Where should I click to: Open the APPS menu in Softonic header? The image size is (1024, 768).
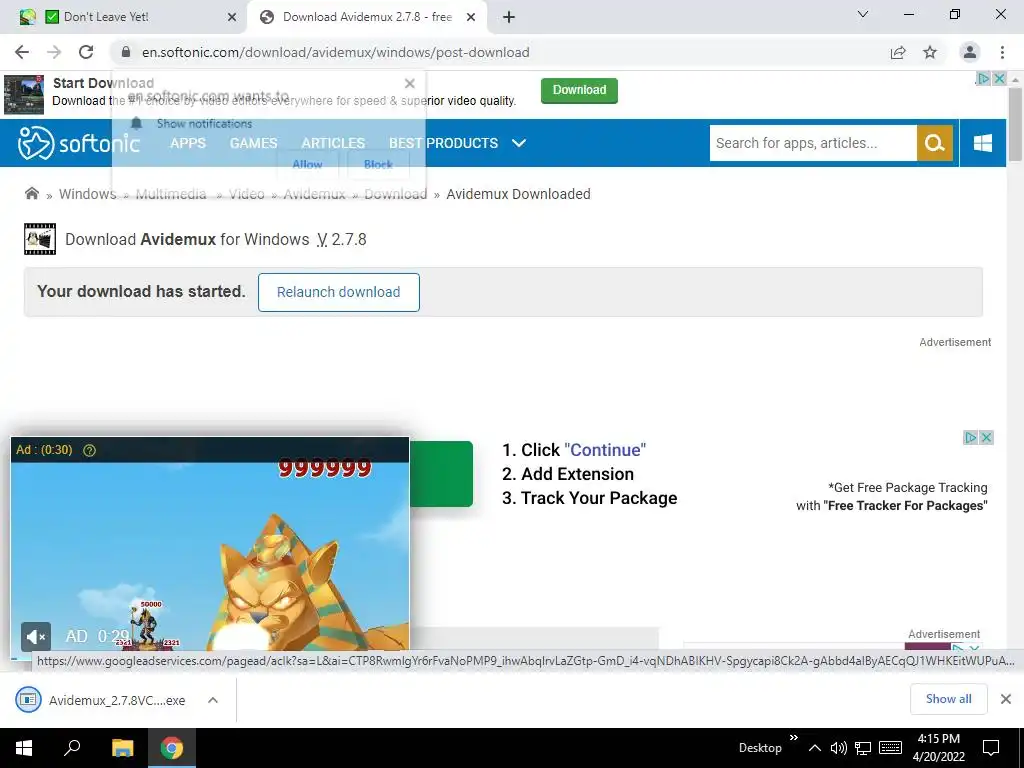188,143
